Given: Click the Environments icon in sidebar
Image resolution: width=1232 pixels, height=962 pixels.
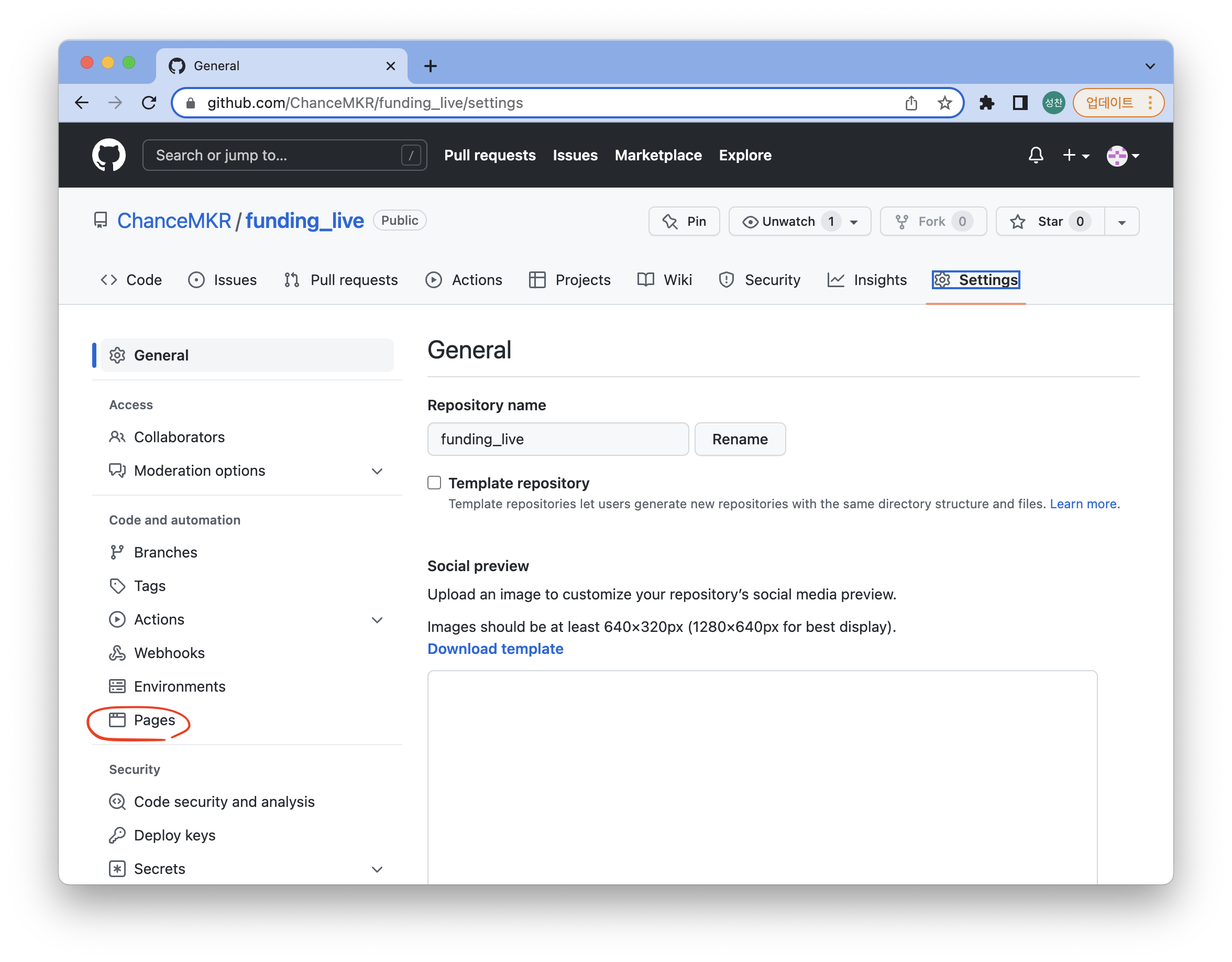Looking at the screenshot, I should 117,686.
